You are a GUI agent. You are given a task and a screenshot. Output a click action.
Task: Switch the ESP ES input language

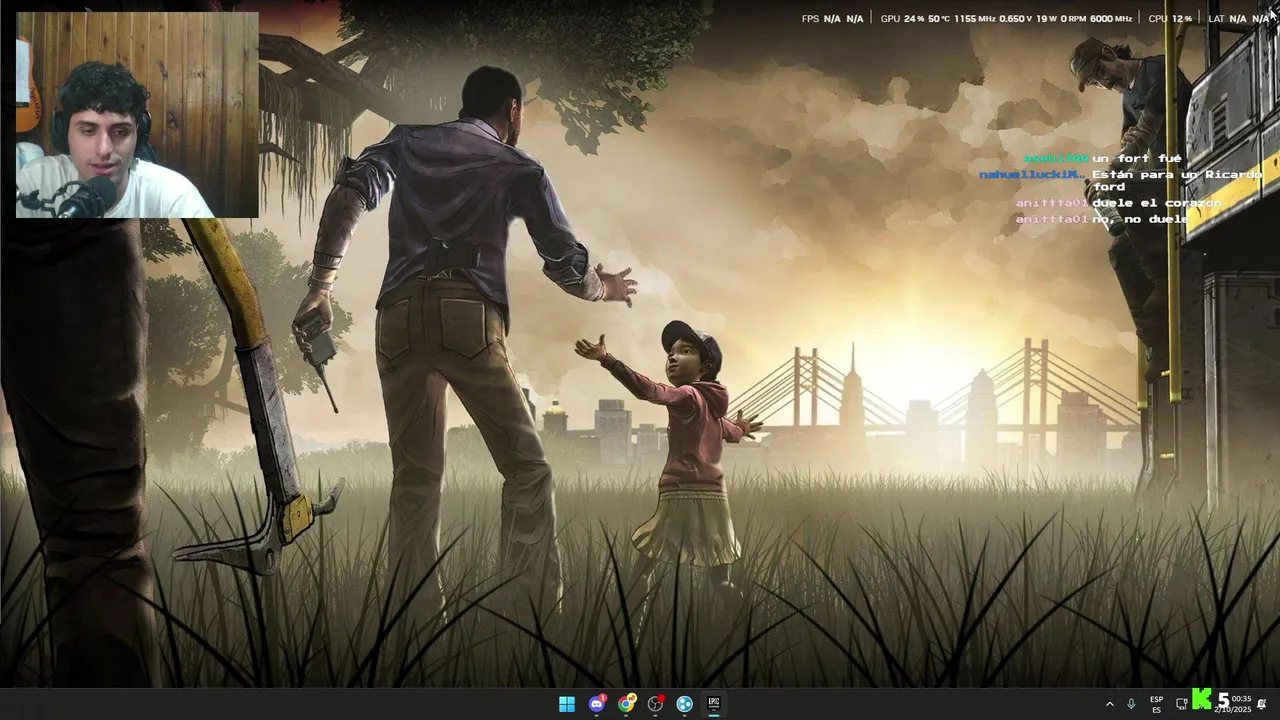[1156, 704]
